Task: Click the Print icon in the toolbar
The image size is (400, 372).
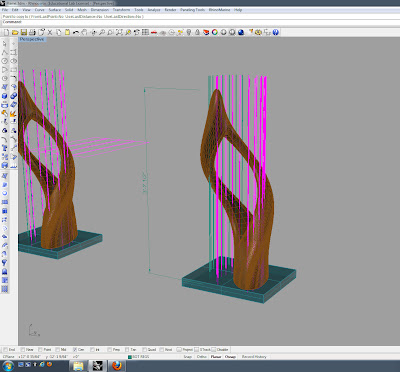Action: point(32,32)
